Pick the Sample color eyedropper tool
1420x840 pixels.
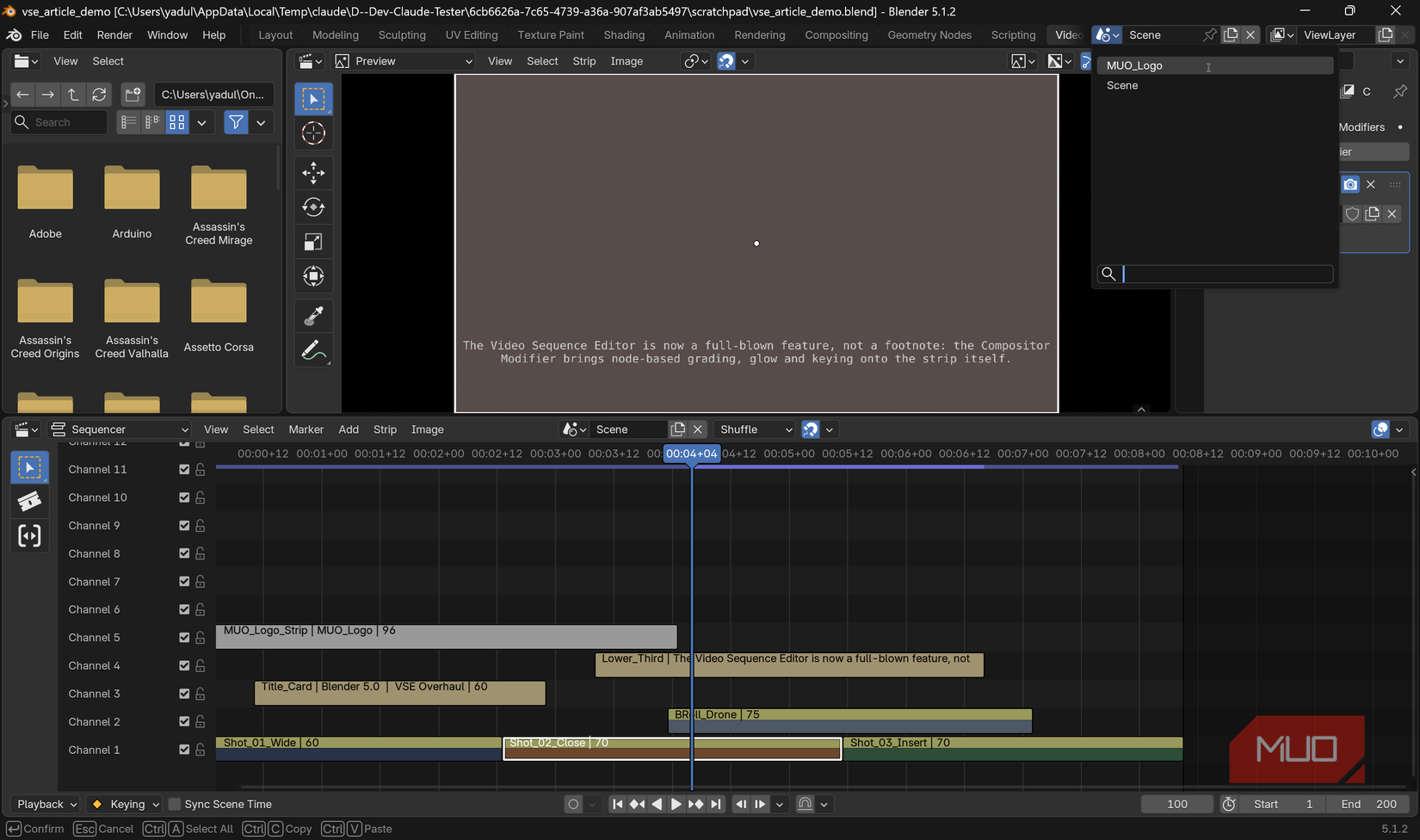(x=313, y=316)
